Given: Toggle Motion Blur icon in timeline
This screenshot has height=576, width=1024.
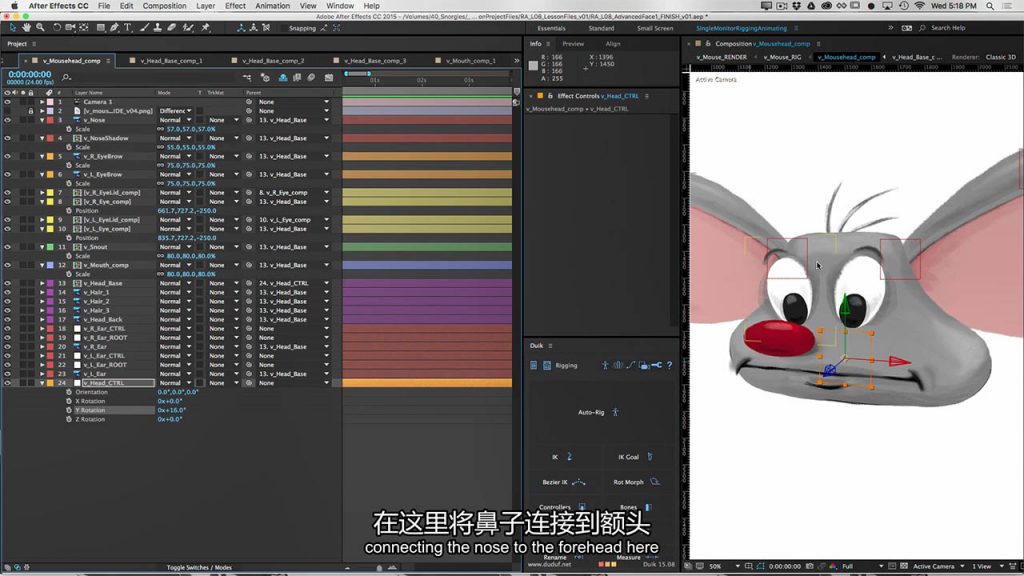Looking at the screenshot, I should pyautogui.click(x=312, y=78).
